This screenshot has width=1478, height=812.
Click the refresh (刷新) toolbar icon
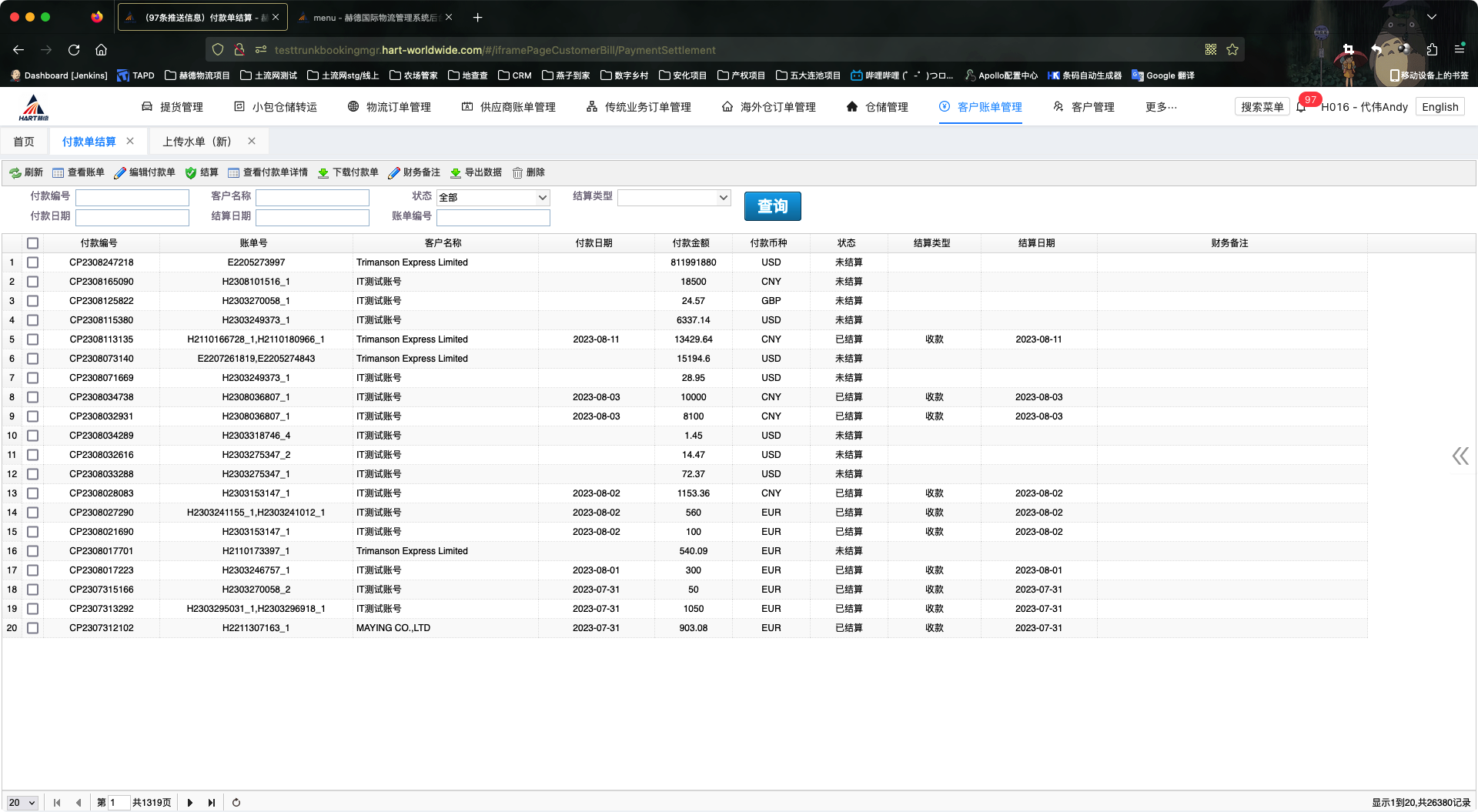(15, 173)
